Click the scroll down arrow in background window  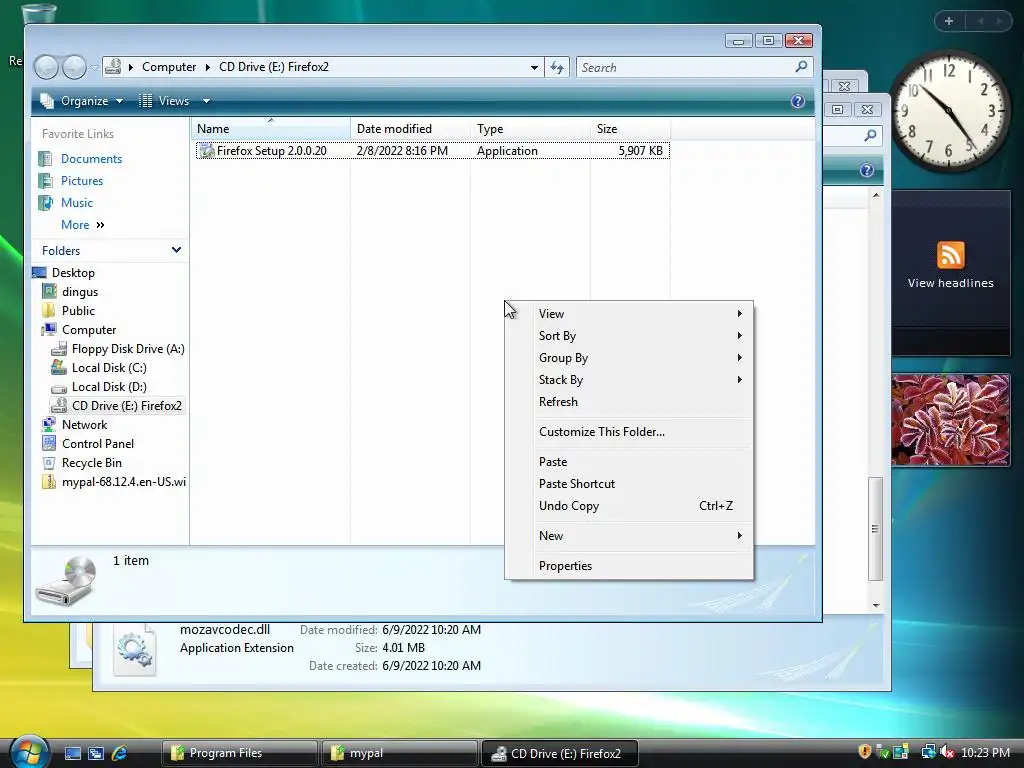876,605
